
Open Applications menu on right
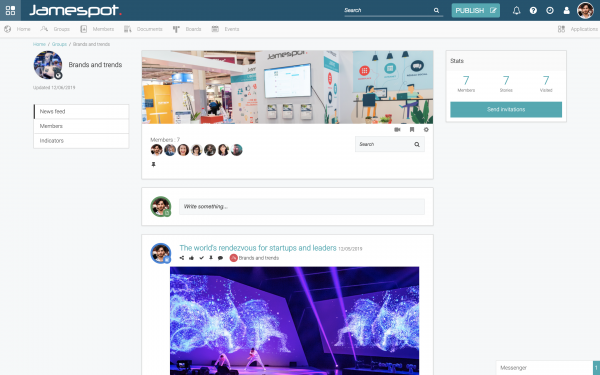(578, 29)
